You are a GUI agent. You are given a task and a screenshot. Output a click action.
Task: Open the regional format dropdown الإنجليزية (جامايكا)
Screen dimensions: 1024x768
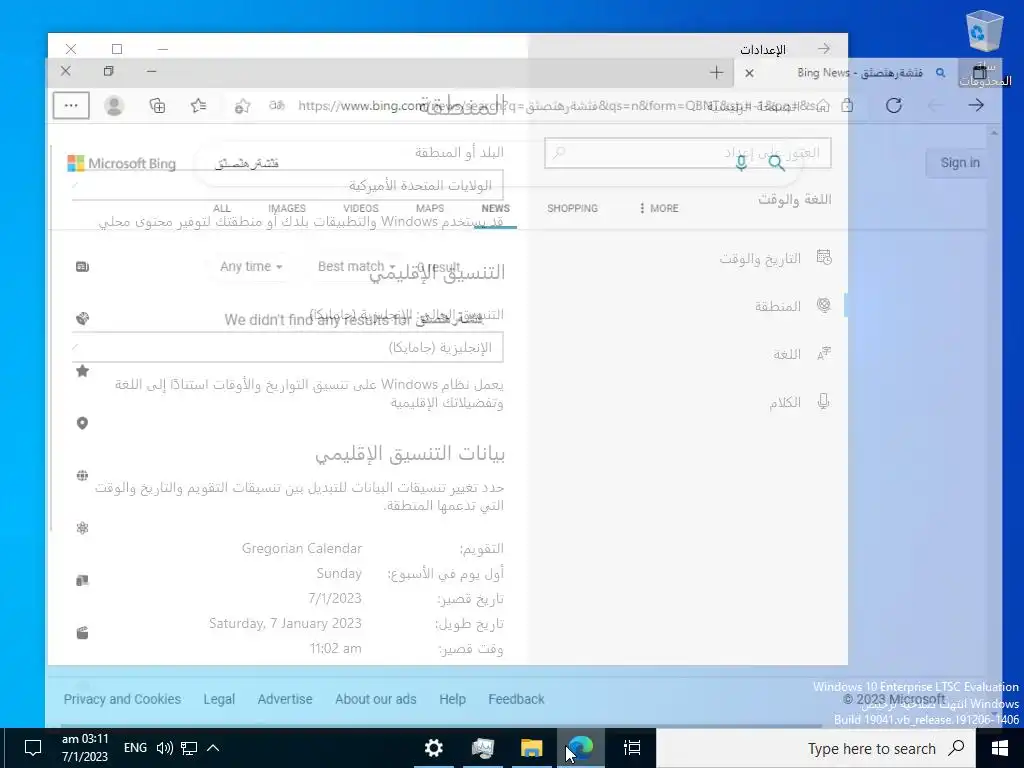tap(287, 347)
